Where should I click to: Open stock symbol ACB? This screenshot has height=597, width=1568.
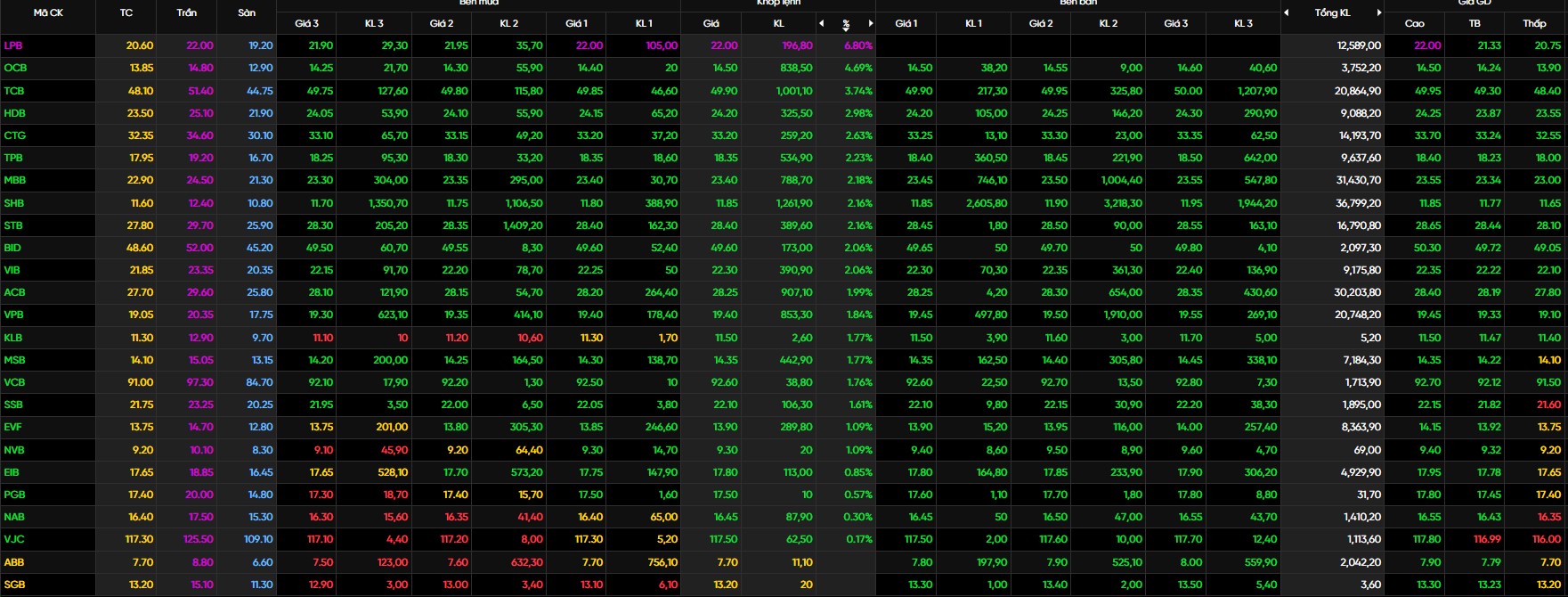[x=14, y=292]
